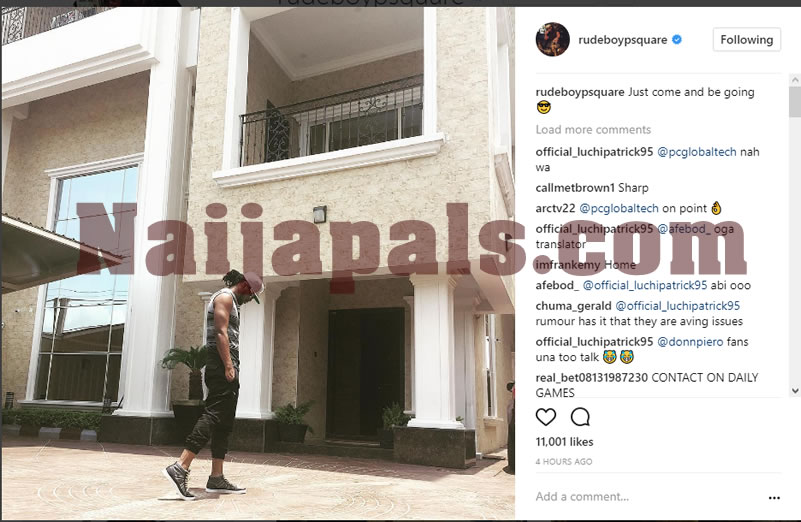The height and width of the screenshot is (522, 801).
Task: Click the house photo of the post
Action: tap(258, 263)
